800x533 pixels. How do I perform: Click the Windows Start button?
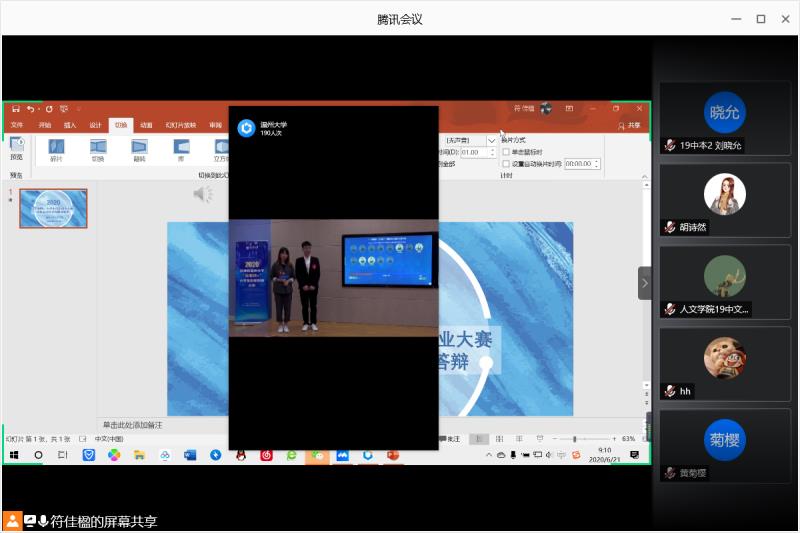tap(14, 455)
